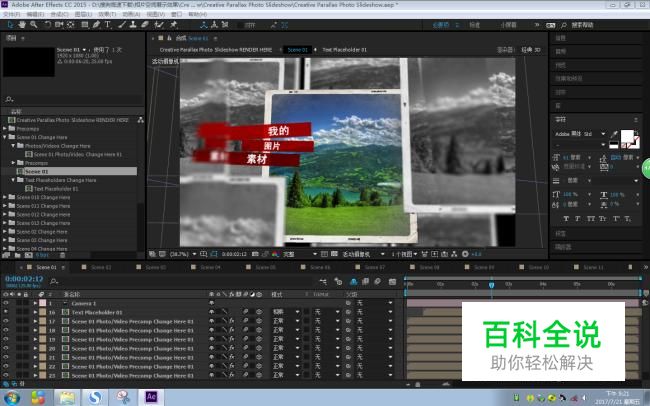650x406 pixels.
Task: Click the take snapshot camera icon
Action: (x=255, y=254)
